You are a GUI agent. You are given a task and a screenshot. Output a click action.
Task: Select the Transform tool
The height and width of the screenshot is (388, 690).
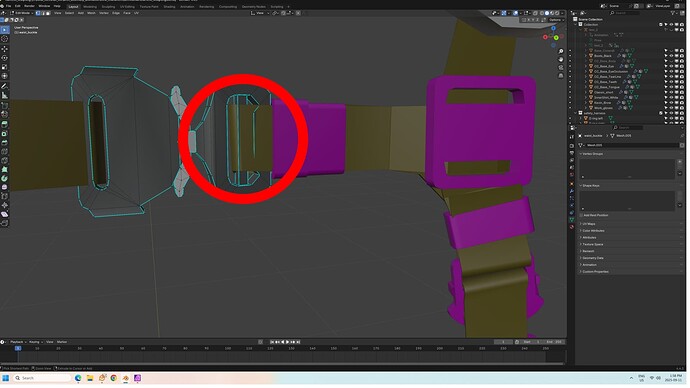[5, 77]
